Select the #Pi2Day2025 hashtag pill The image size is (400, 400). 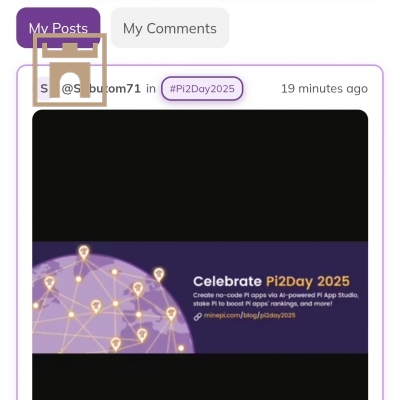[202, 89]
